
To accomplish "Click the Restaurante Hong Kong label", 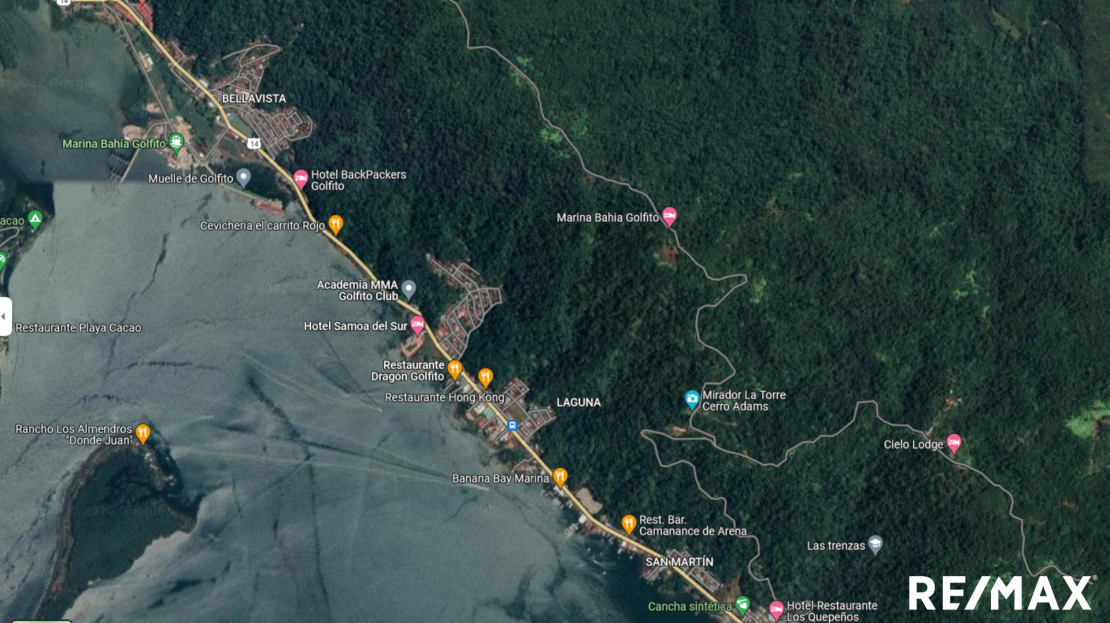I will click(x=445, y=397).
